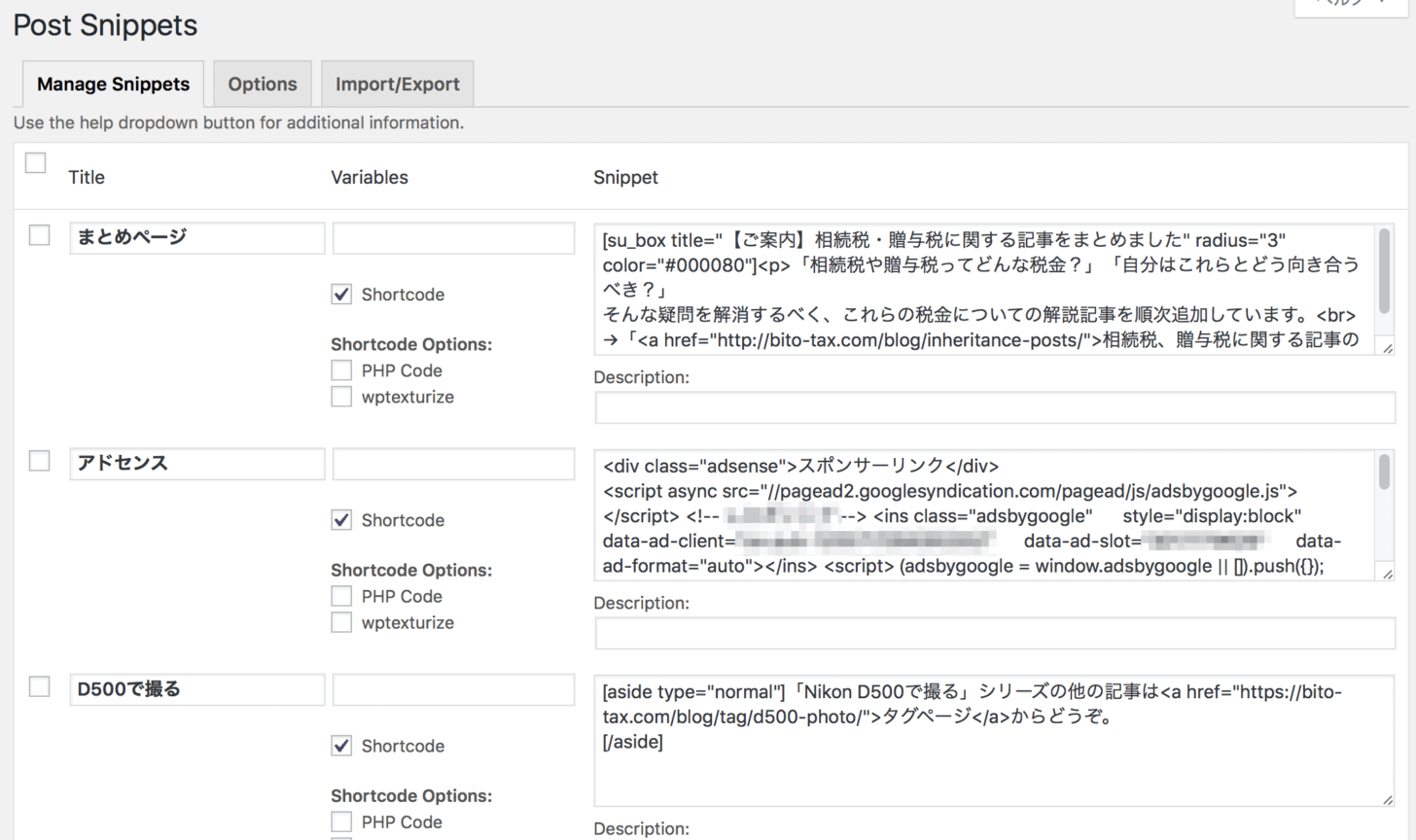Grab the resize handle of D500 aside textarea
The height and width of the screenshot is (840, 1416).
tap(1387, 799)
